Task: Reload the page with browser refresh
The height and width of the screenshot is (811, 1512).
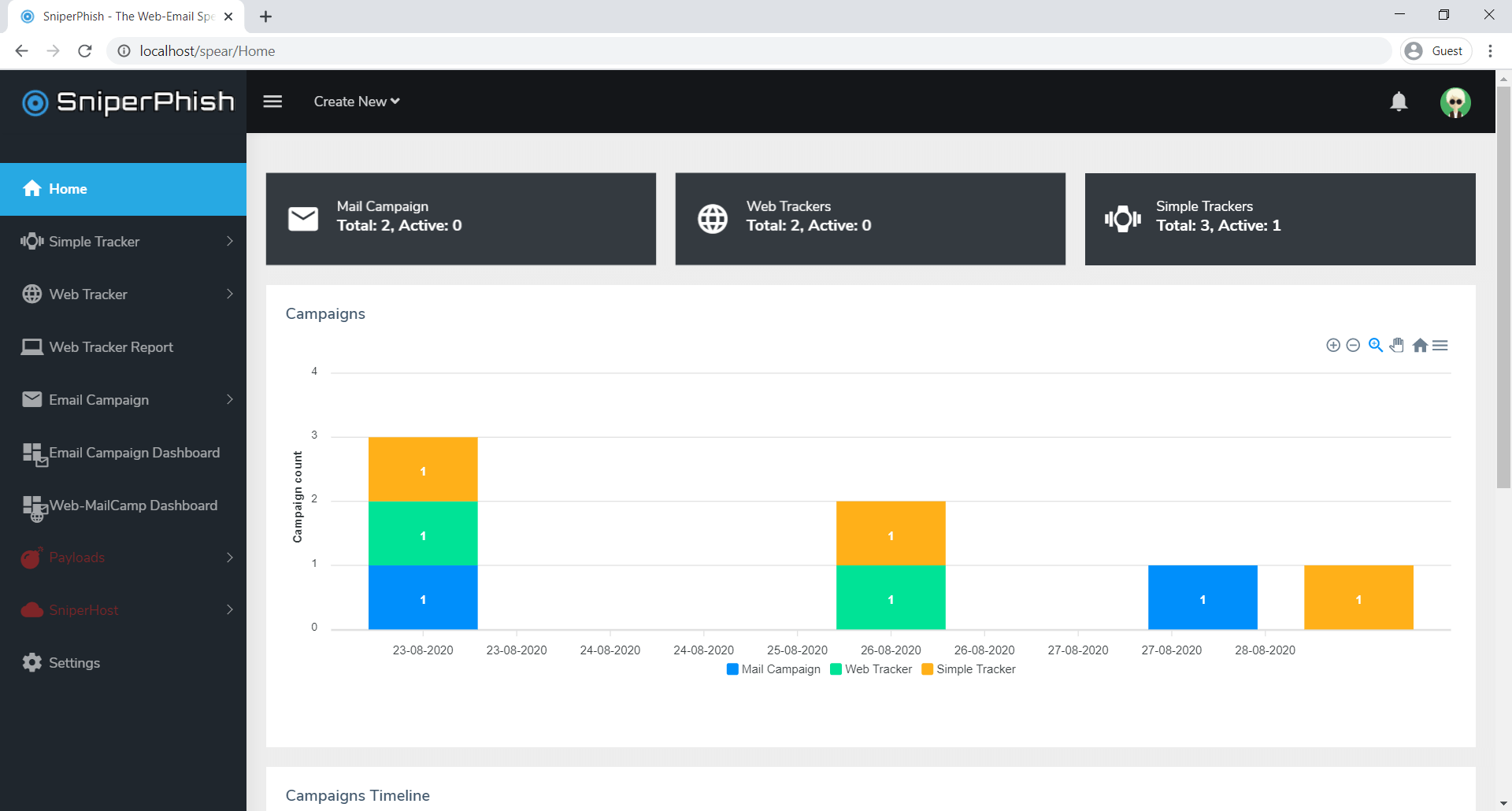Action: pyautogui.click(x=85, y=50)
